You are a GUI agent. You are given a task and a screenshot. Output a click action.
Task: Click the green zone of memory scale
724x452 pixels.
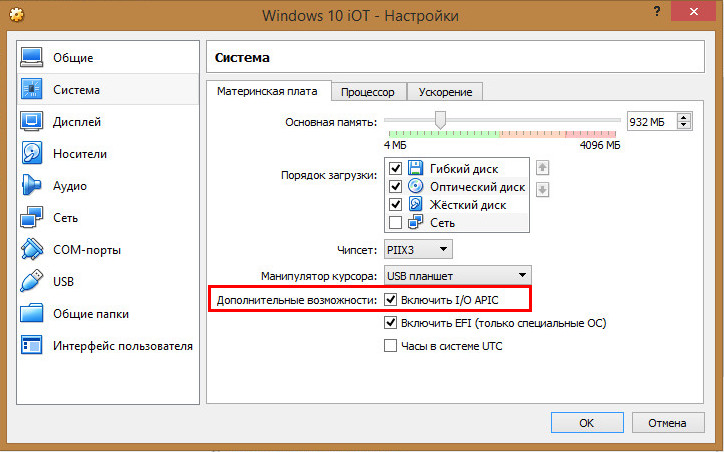coord(444,134)
